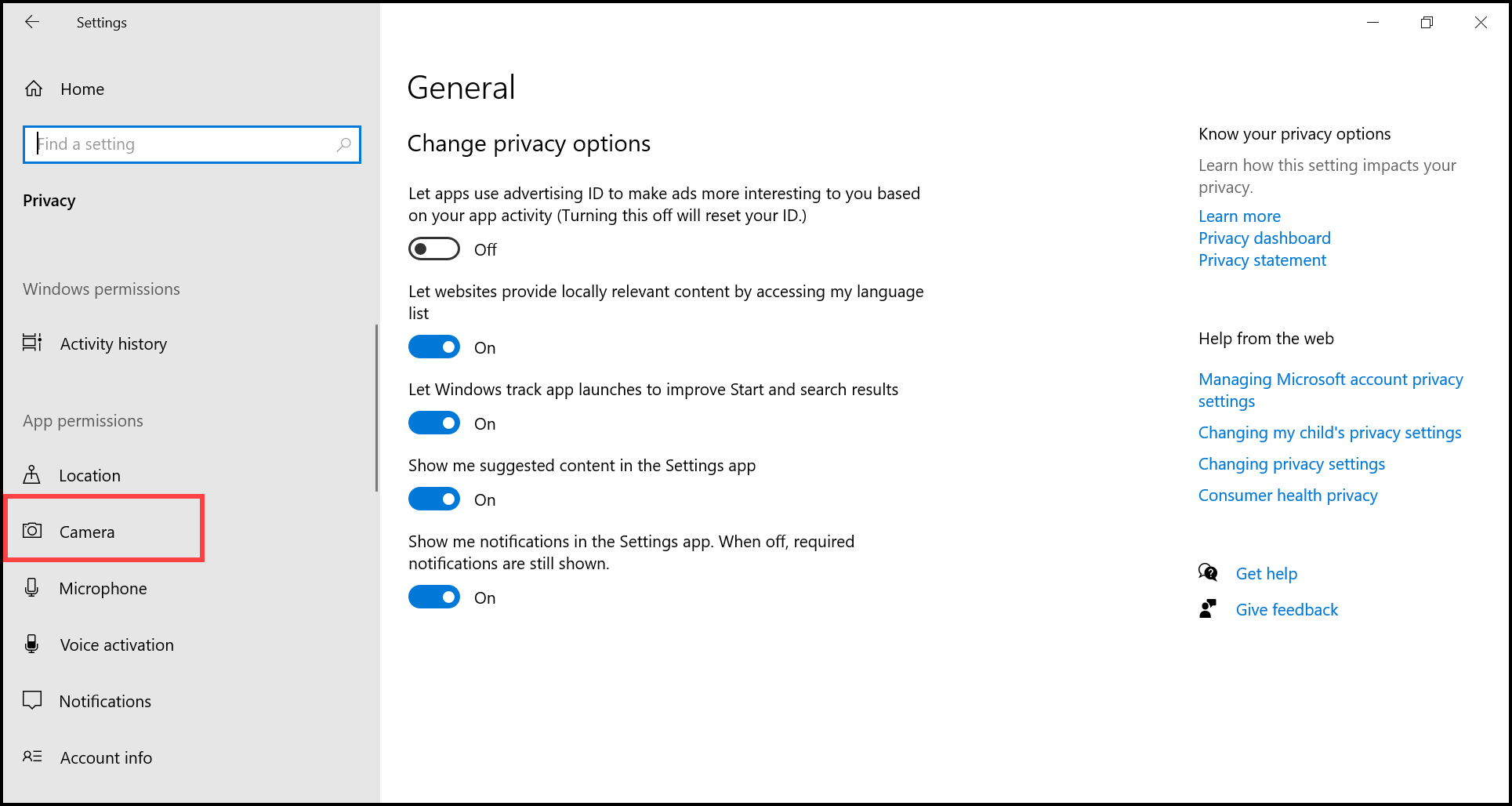Click the Voice activation icon
The height and width of the screenshot is (806, 1512).
tap(32, 644)
